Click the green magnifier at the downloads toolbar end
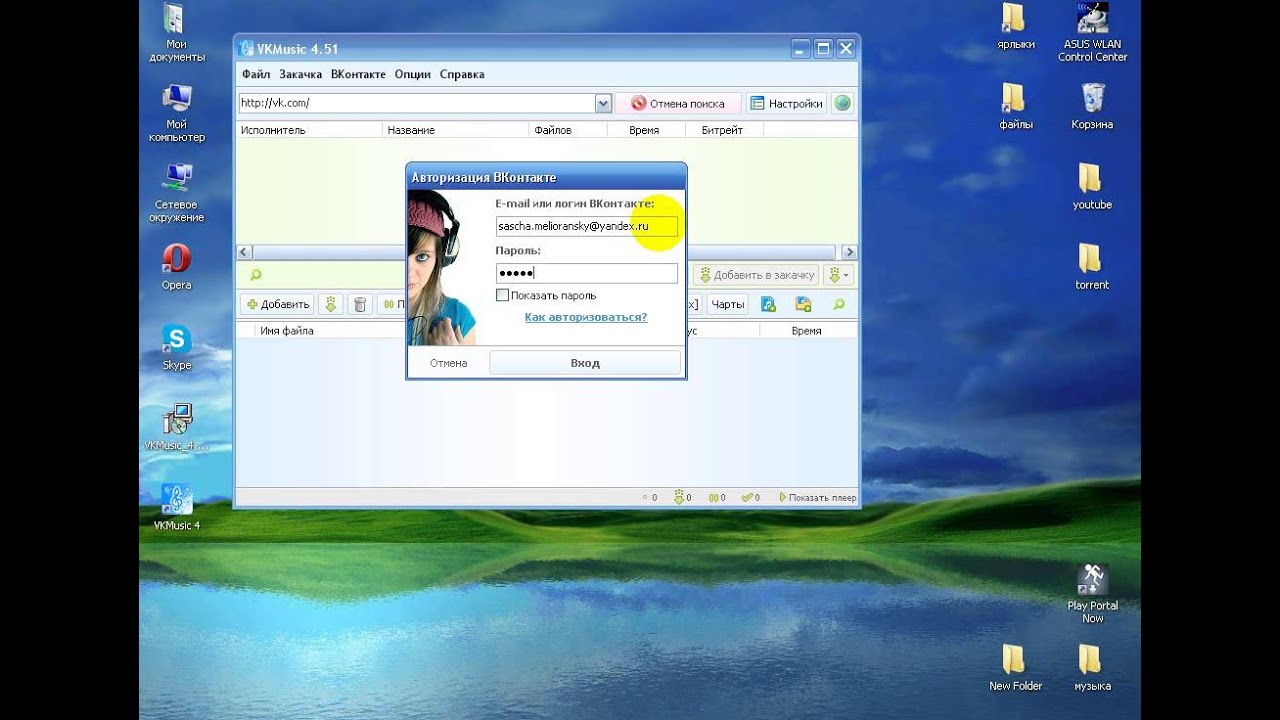Image resolution: width=1280 pixels, height=720 pixels. tap(839, 304)
